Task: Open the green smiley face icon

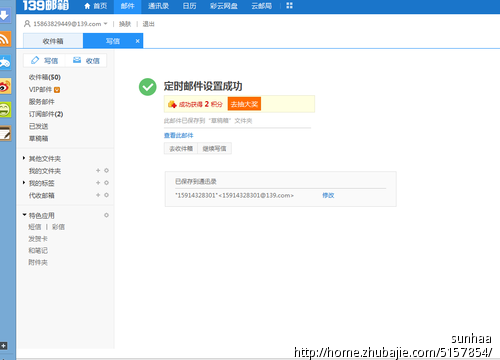Action: click(5, 110)
